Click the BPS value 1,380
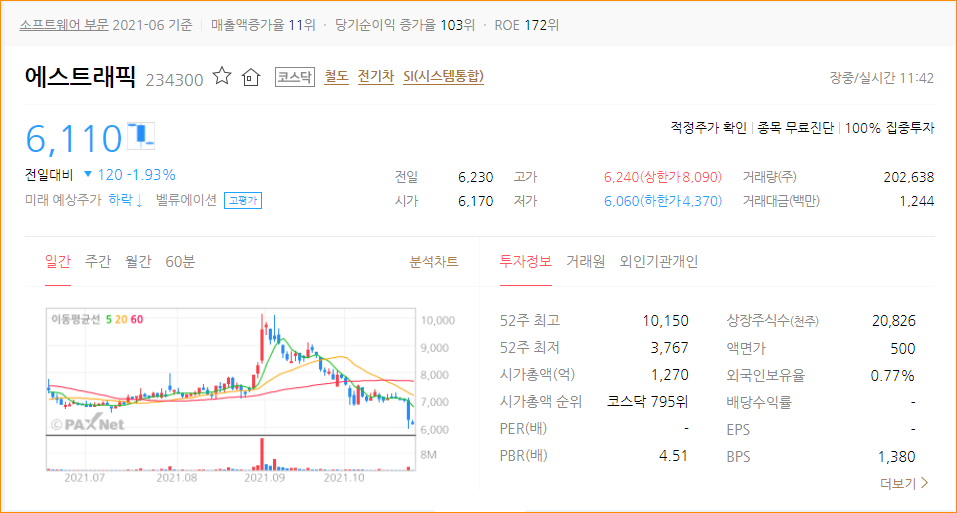This screenshot has height=513, width=957. click(897, 456)
